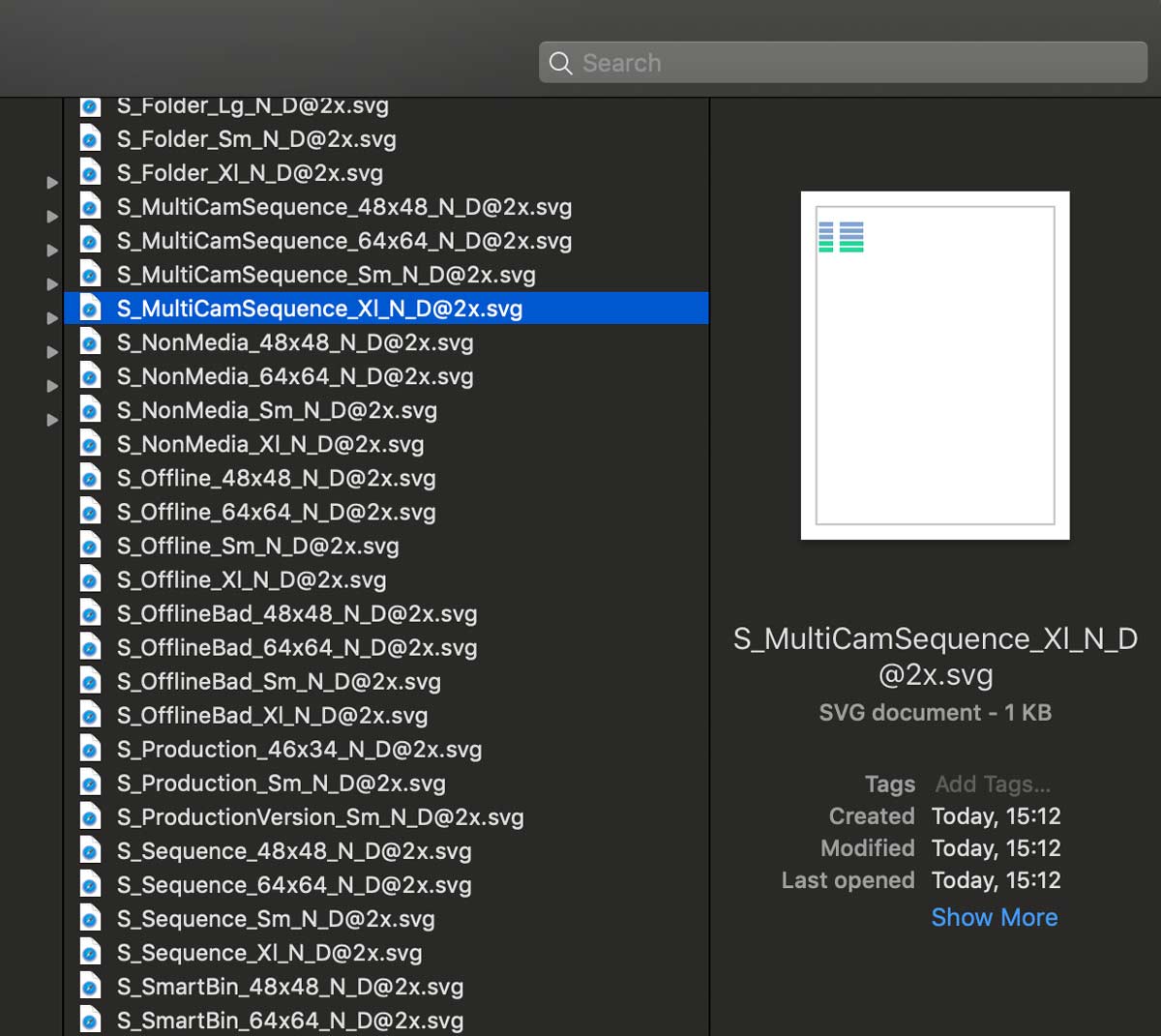Click file icon of S_Folder_Xl_N_D@2x.svg

[x=90, y=173]
